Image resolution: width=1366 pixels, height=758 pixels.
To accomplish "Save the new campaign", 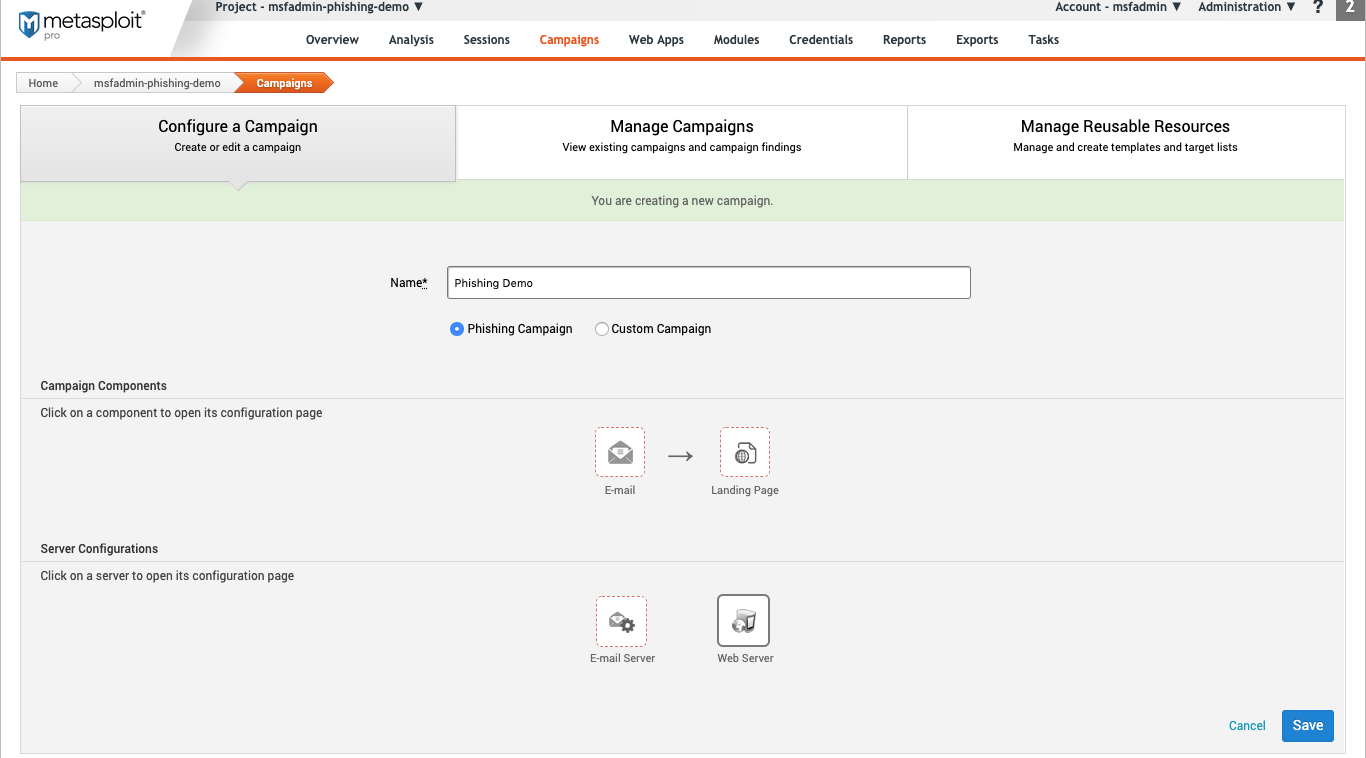I will click(x=1307, y=726).
